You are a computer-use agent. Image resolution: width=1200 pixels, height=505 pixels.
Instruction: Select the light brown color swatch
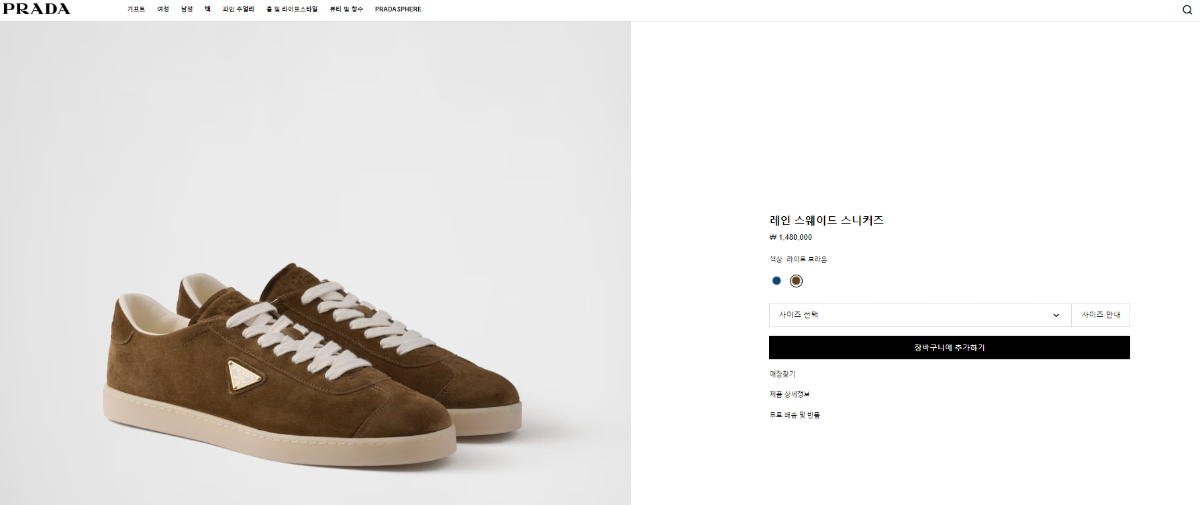click(x=796, y=281)
